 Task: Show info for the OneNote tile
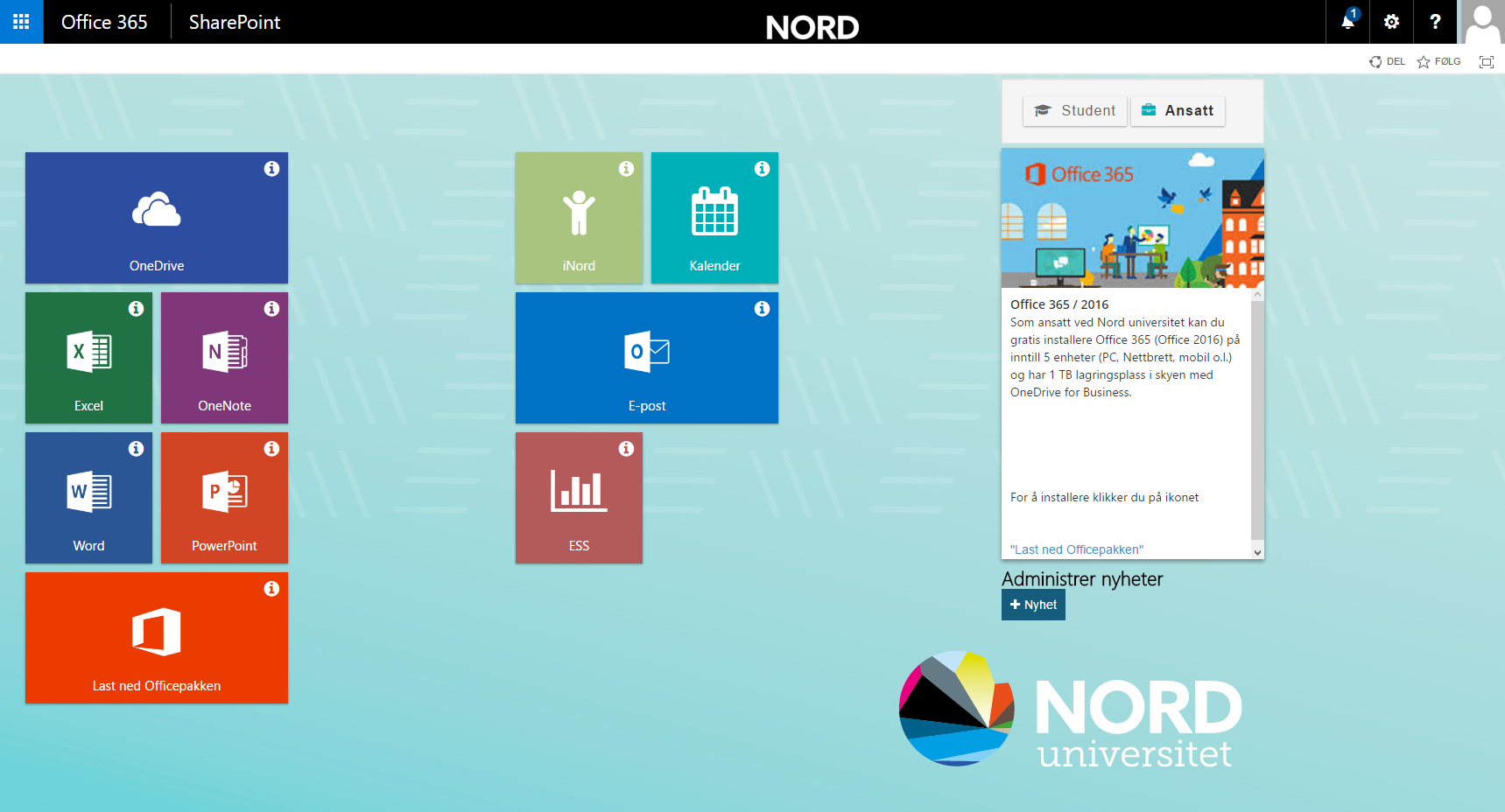pyautogui.click(x=271, y=309)
